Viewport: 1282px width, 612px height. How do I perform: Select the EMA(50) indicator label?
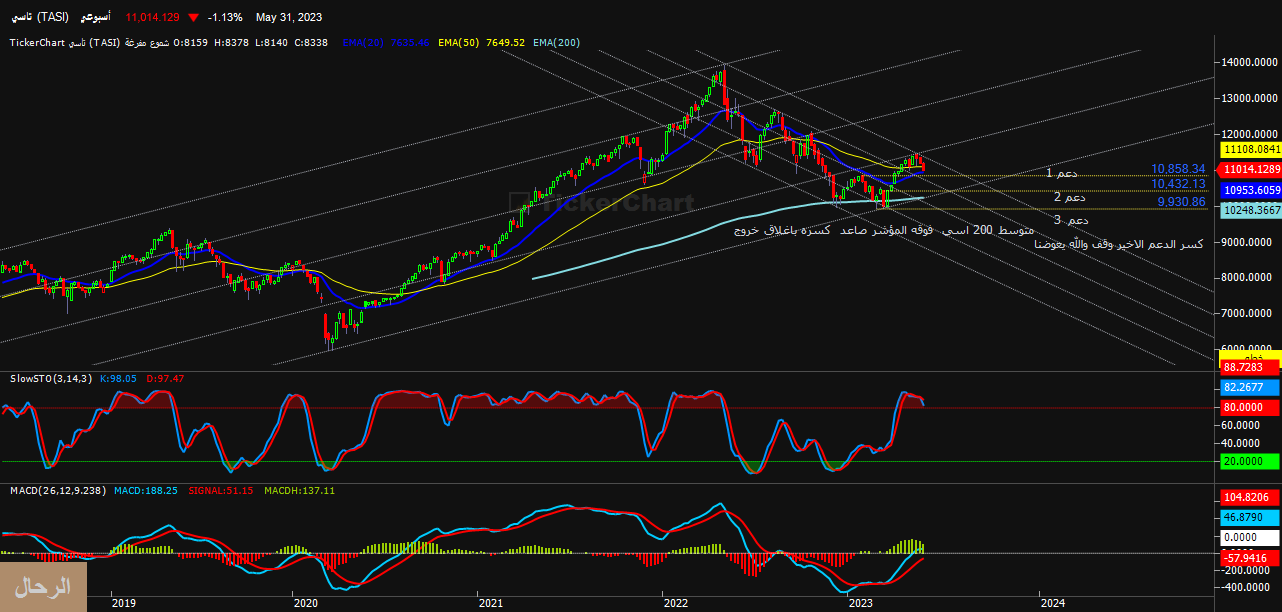pos(461,42)
